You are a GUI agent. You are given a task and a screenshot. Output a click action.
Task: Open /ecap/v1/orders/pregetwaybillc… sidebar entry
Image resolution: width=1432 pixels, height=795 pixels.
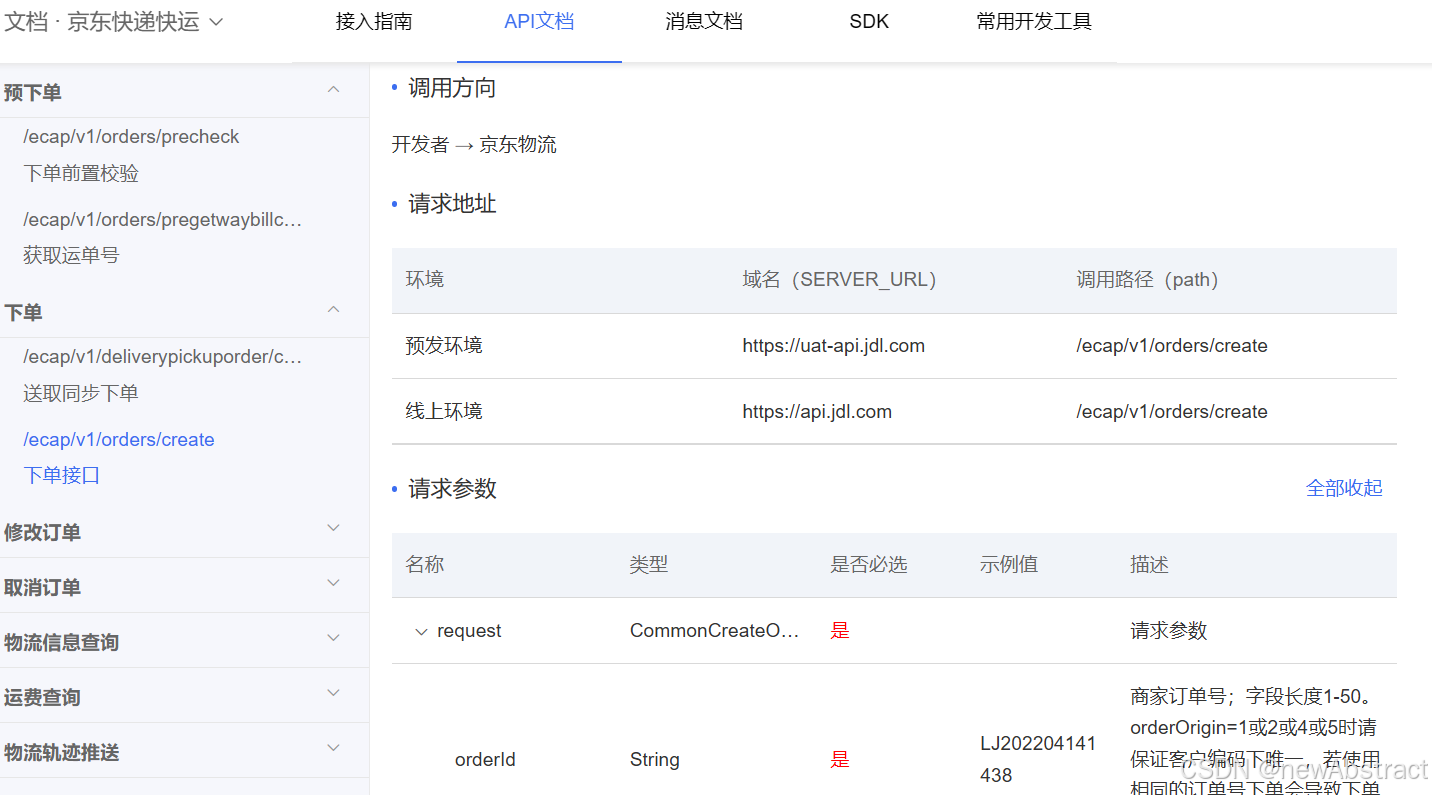coord(162,219)
